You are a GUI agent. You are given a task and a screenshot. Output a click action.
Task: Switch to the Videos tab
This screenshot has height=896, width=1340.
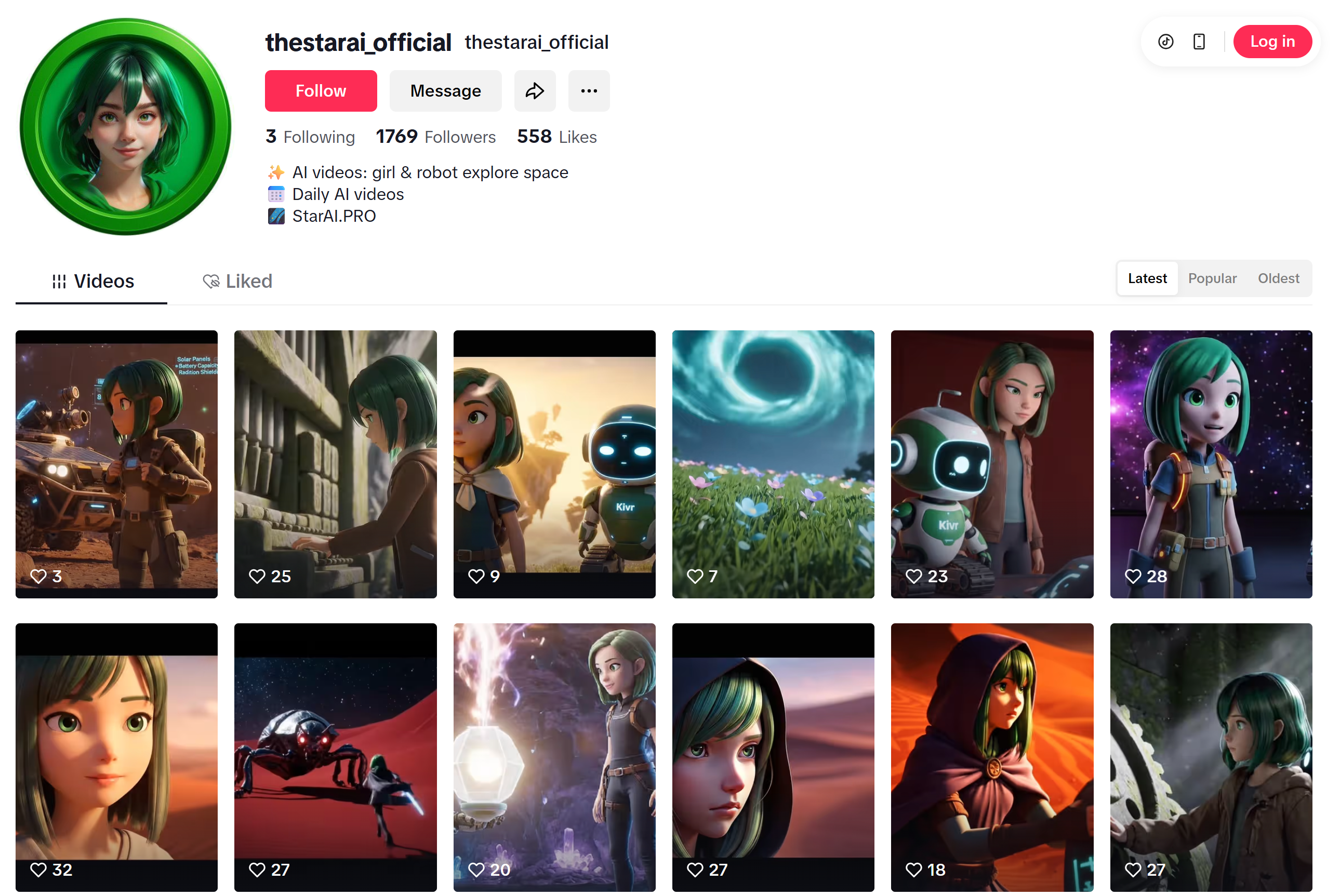91,281
